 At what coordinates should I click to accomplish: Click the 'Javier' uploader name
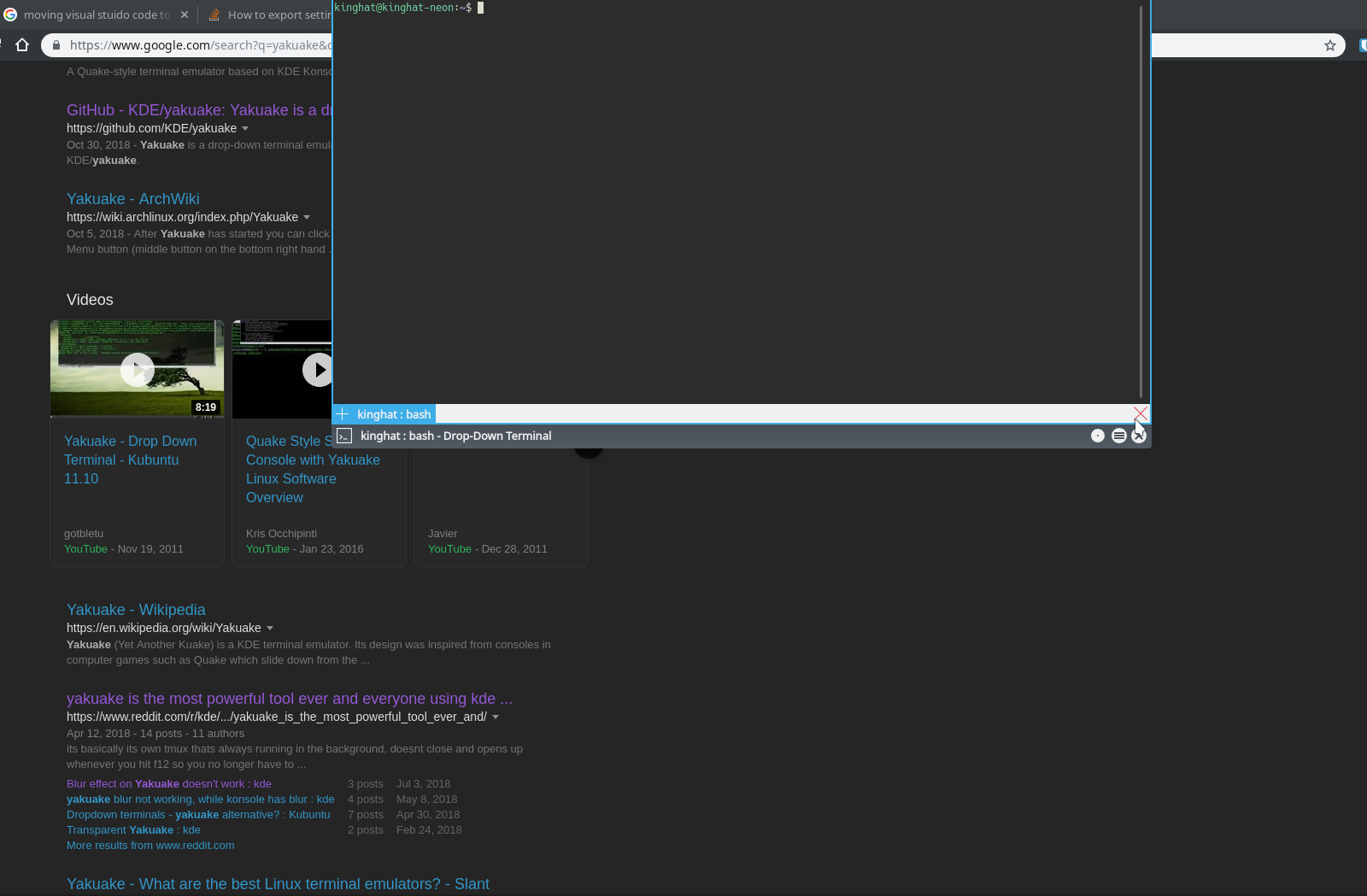tap(443, 534)
